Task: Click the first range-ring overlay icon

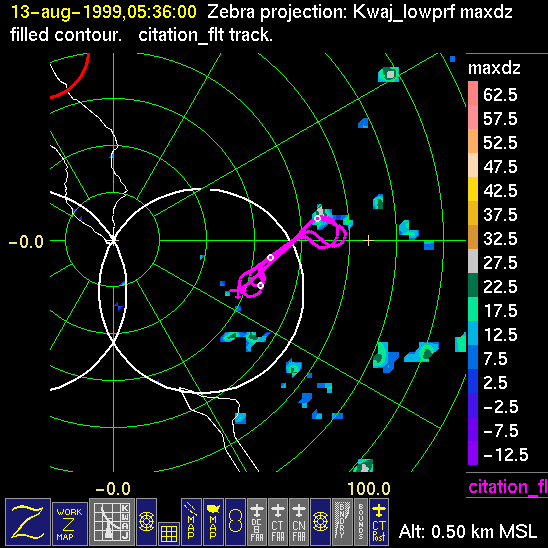Action: (146, 522)
